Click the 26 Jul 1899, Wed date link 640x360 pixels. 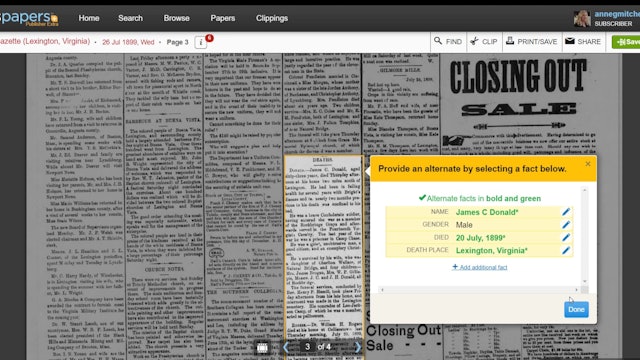point(128,42)
